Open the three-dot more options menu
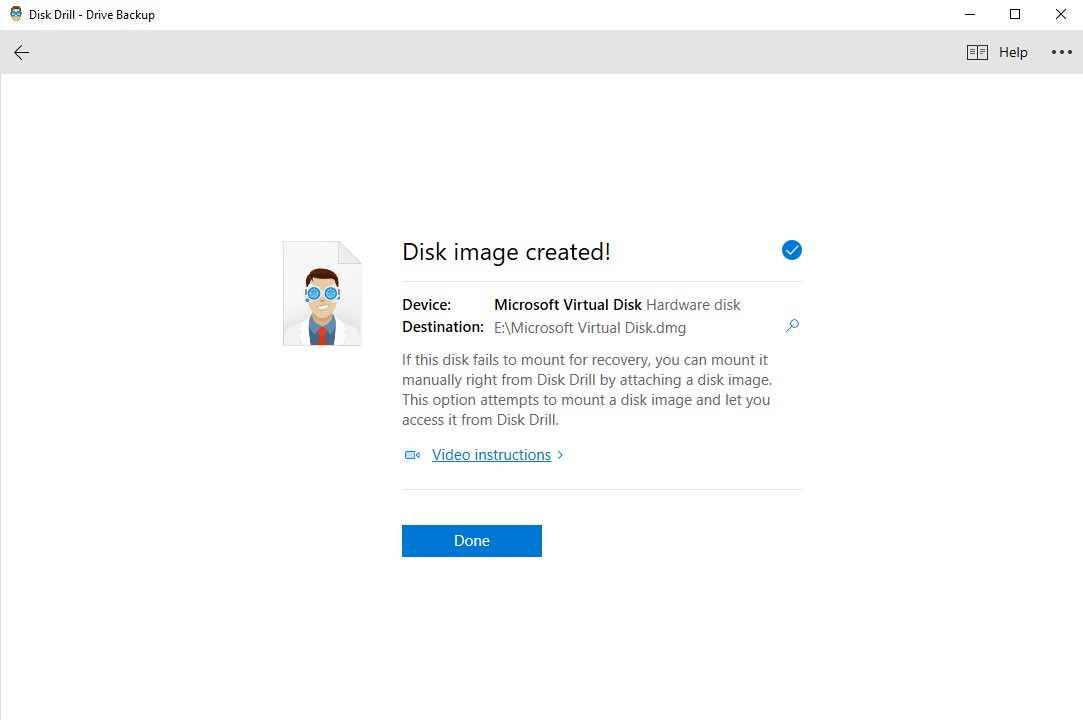This screenshot has width=1083, height=720. [x=1062, y=52]
